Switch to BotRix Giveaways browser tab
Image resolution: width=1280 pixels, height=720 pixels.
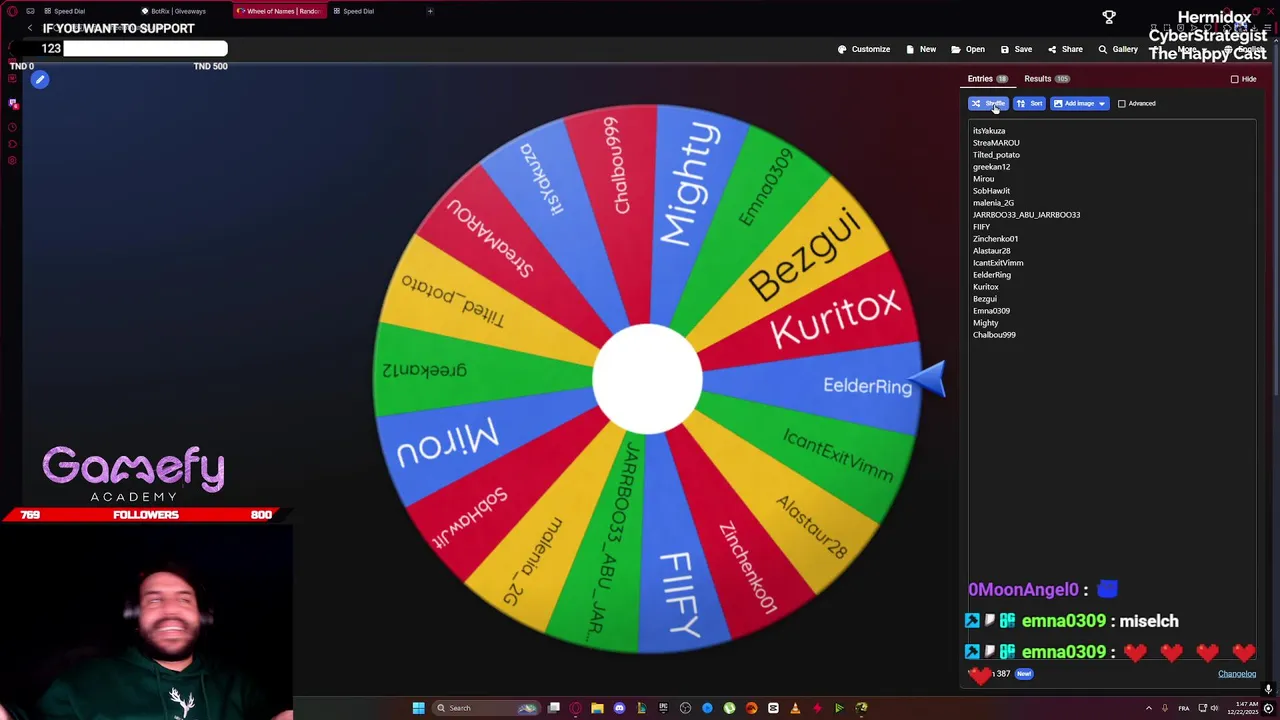click(175, 11)
